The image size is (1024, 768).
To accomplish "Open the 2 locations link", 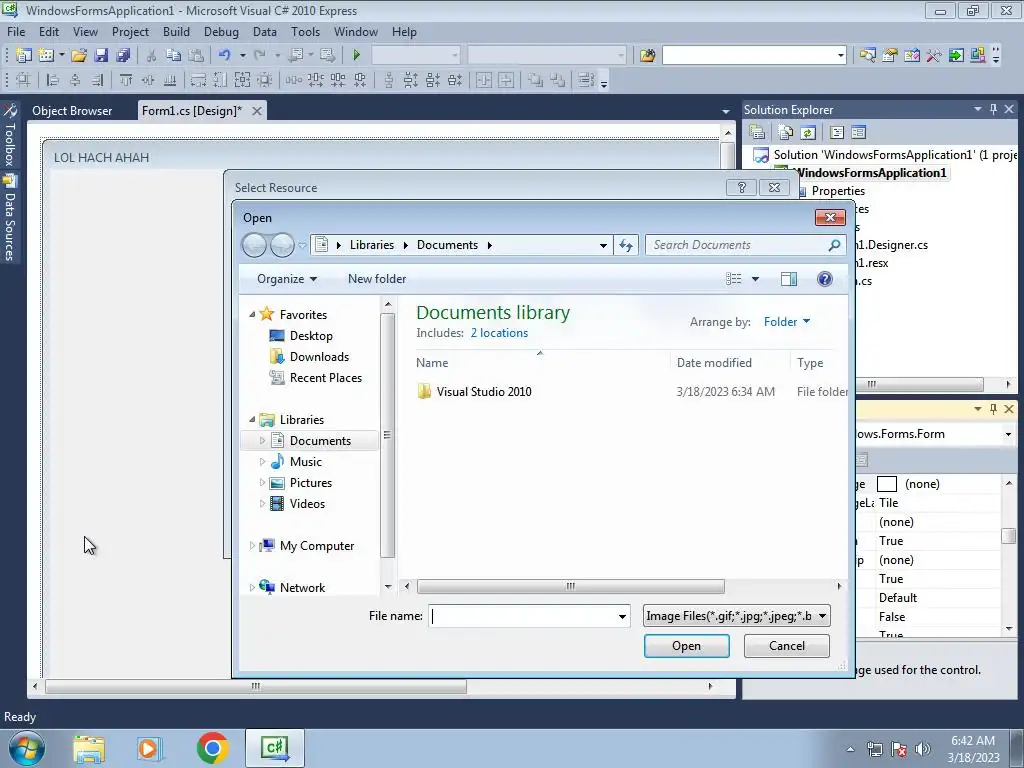I will click(x=499, y=333).
